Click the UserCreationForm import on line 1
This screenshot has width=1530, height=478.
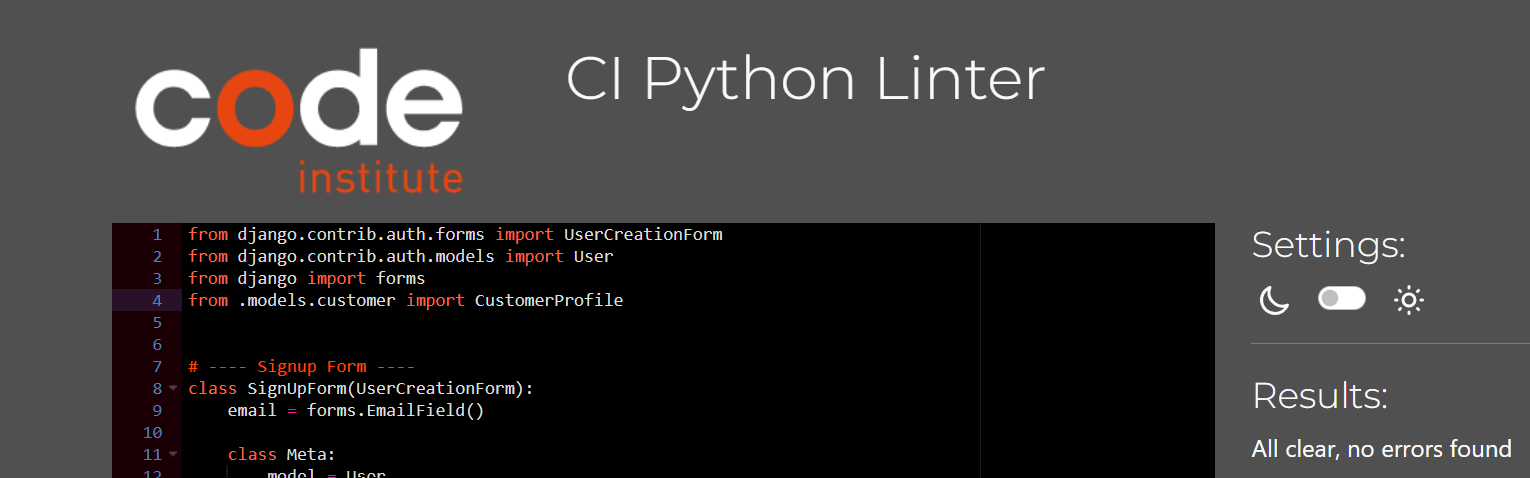(x=643, y=234)
